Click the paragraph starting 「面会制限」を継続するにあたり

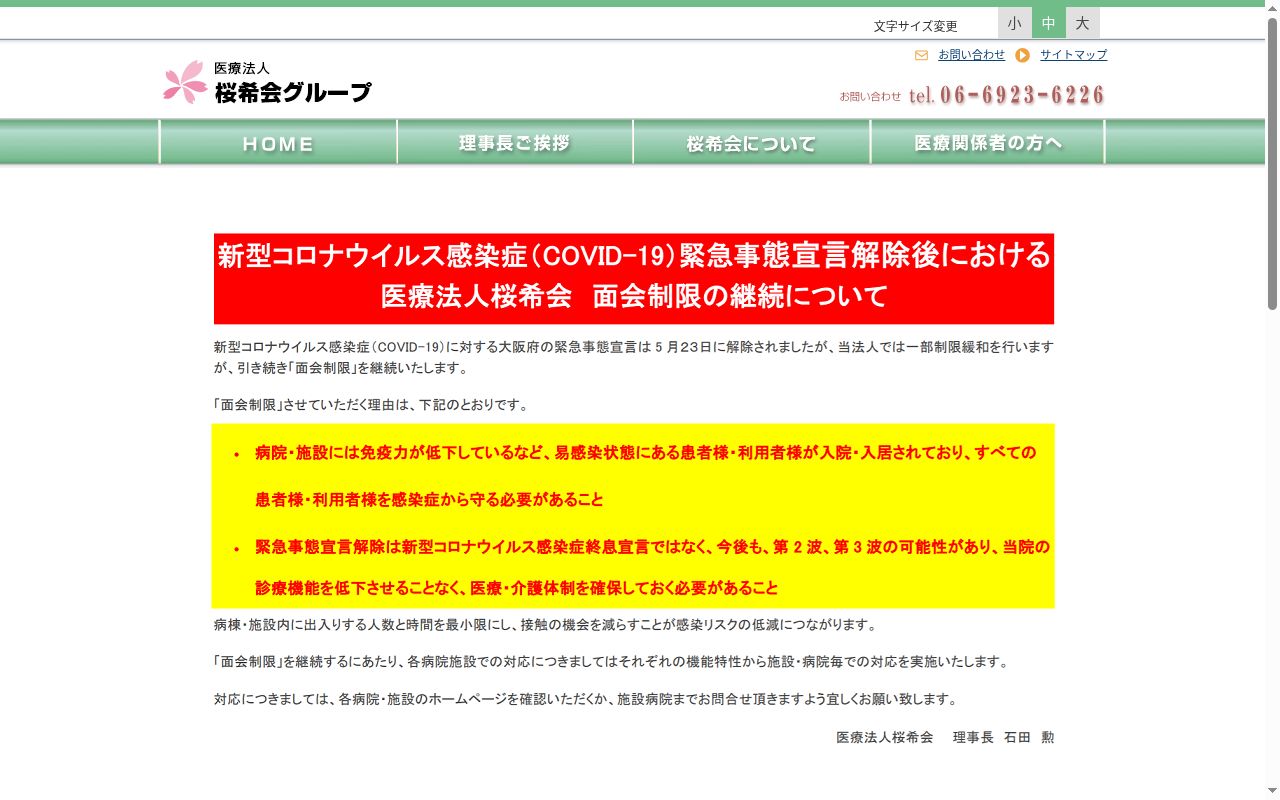point(612,662)
